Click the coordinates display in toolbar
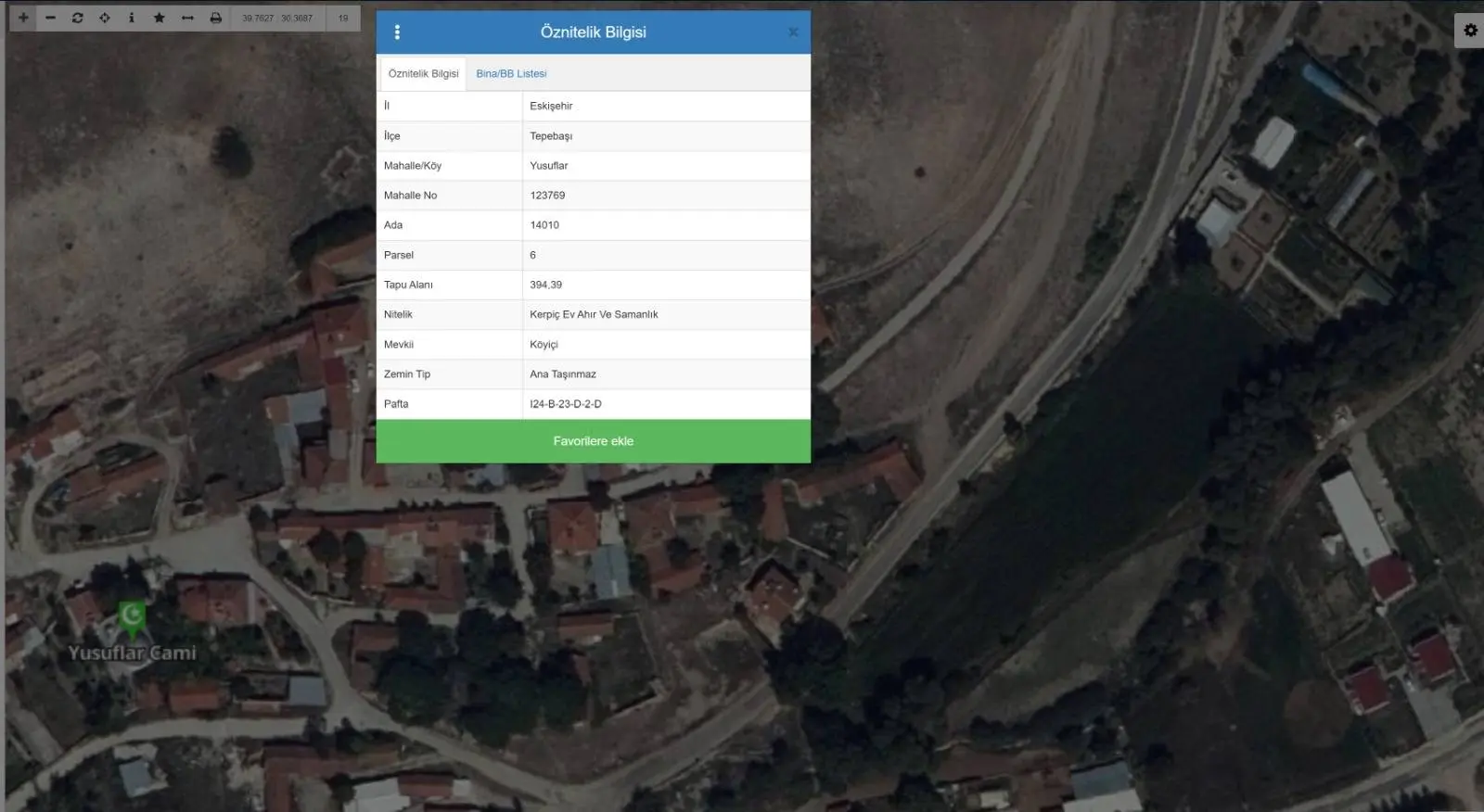This screenshot has width=1484, height=812. (277, 18)
